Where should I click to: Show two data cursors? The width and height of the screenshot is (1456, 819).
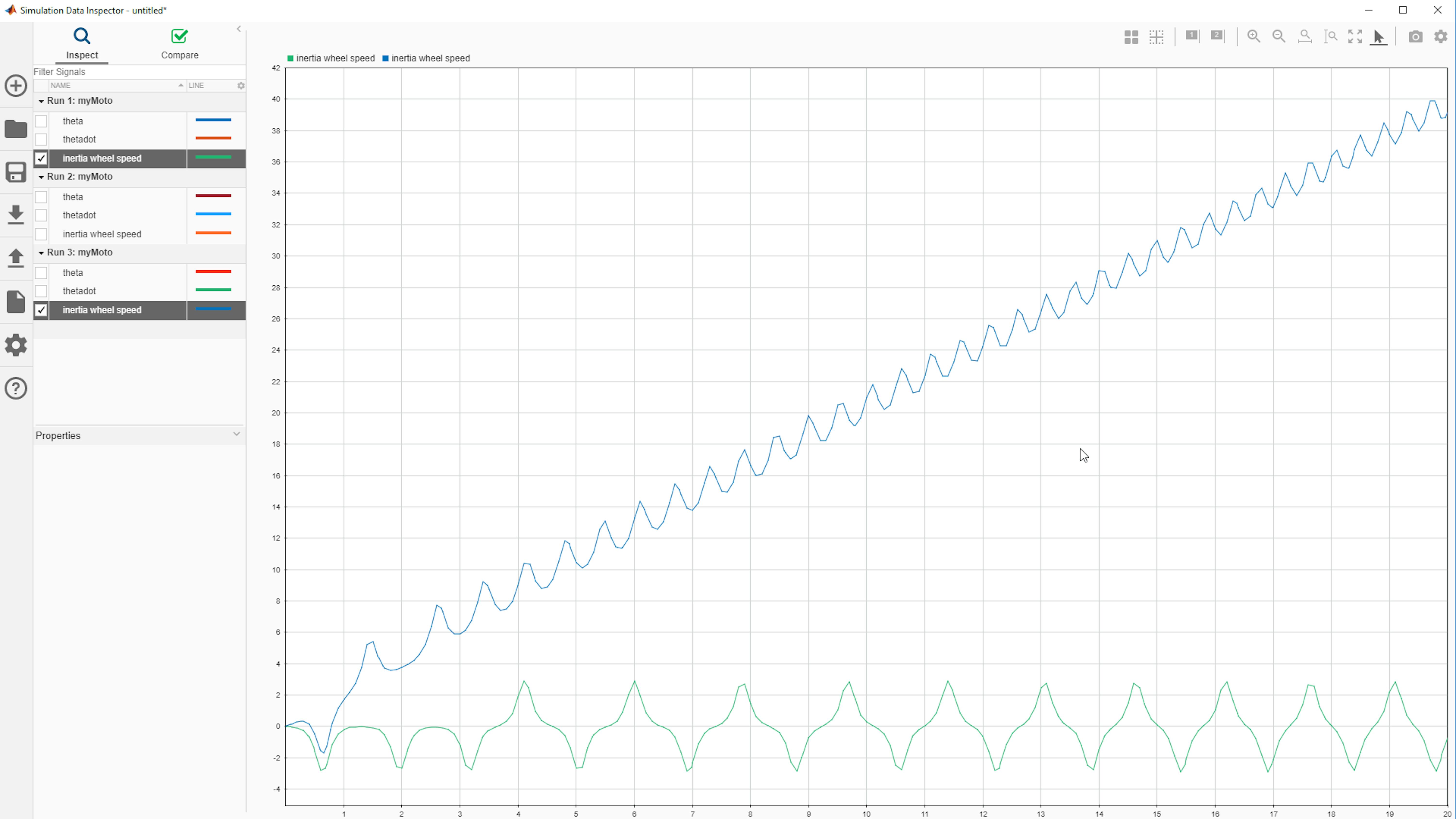[x=1217, y=36]
